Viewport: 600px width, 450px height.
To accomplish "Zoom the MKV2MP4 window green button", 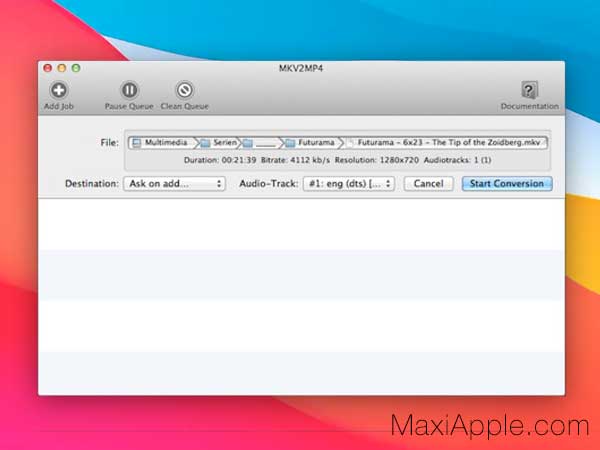I will click(x=76, y=68).
